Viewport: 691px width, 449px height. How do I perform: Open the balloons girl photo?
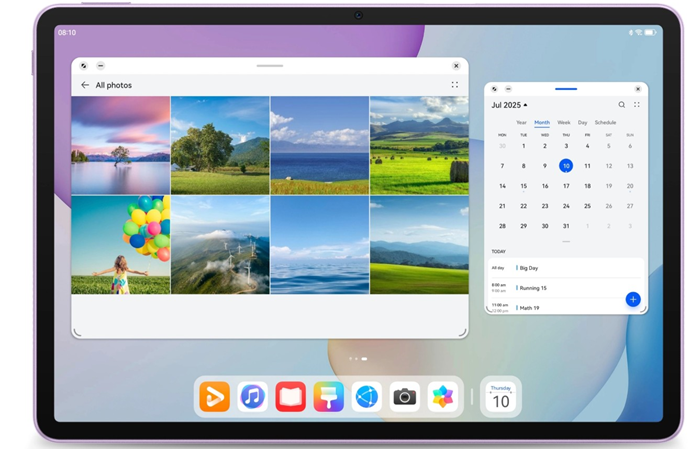click(120, 245)
